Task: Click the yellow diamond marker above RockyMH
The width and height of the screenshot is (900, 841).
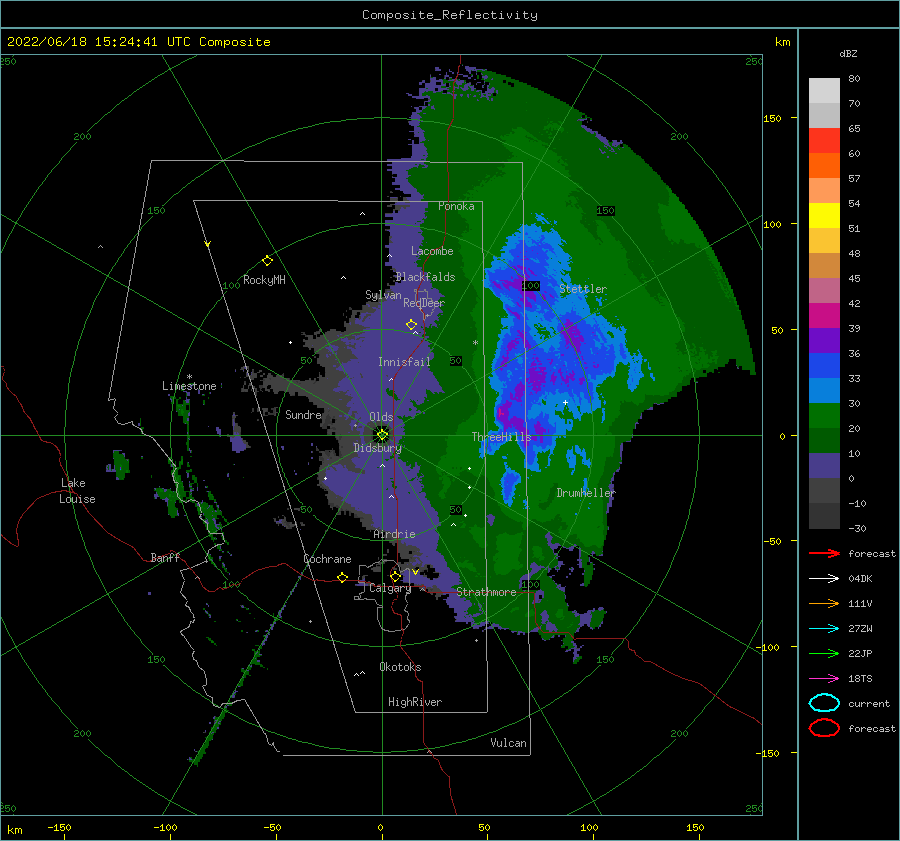Action: 267,261
